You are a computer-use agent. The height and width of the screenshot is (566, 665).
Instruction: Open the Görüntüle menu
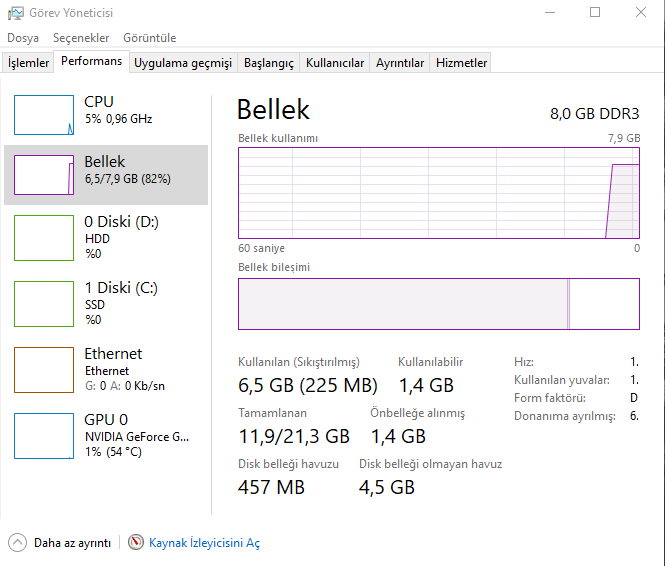149,38
